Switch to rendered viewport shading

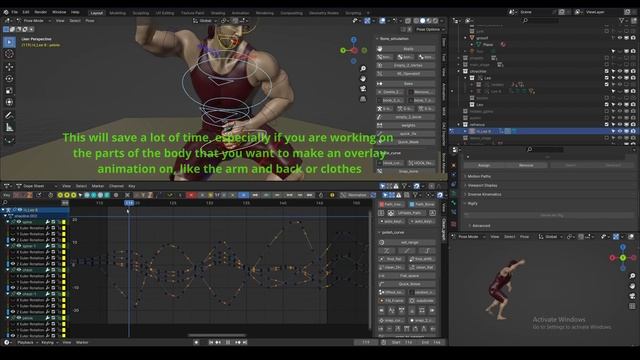436,20
